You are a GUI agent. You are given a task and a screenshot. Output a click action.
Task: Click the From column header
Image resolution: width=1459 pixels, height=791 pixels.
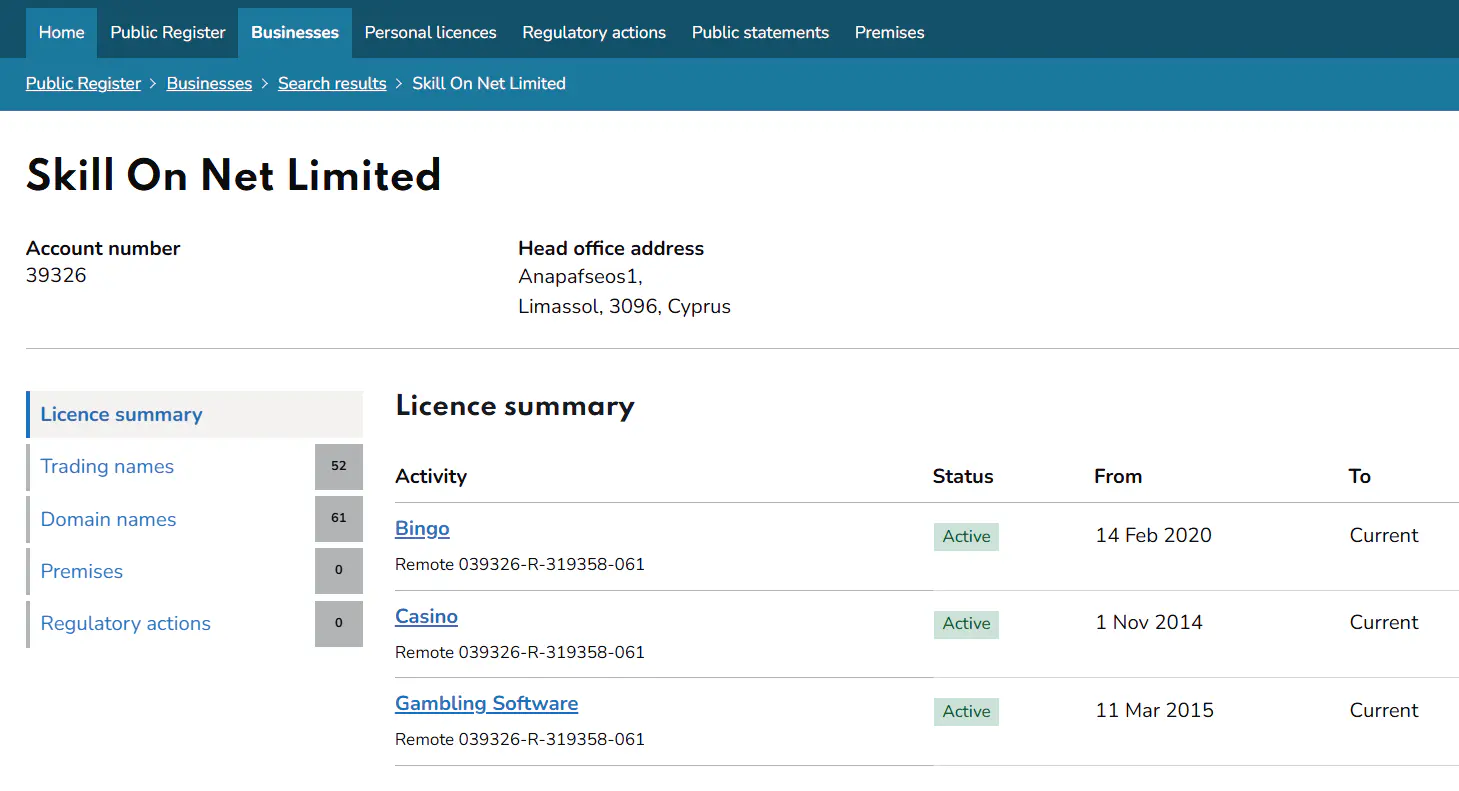coord(1118,476)
